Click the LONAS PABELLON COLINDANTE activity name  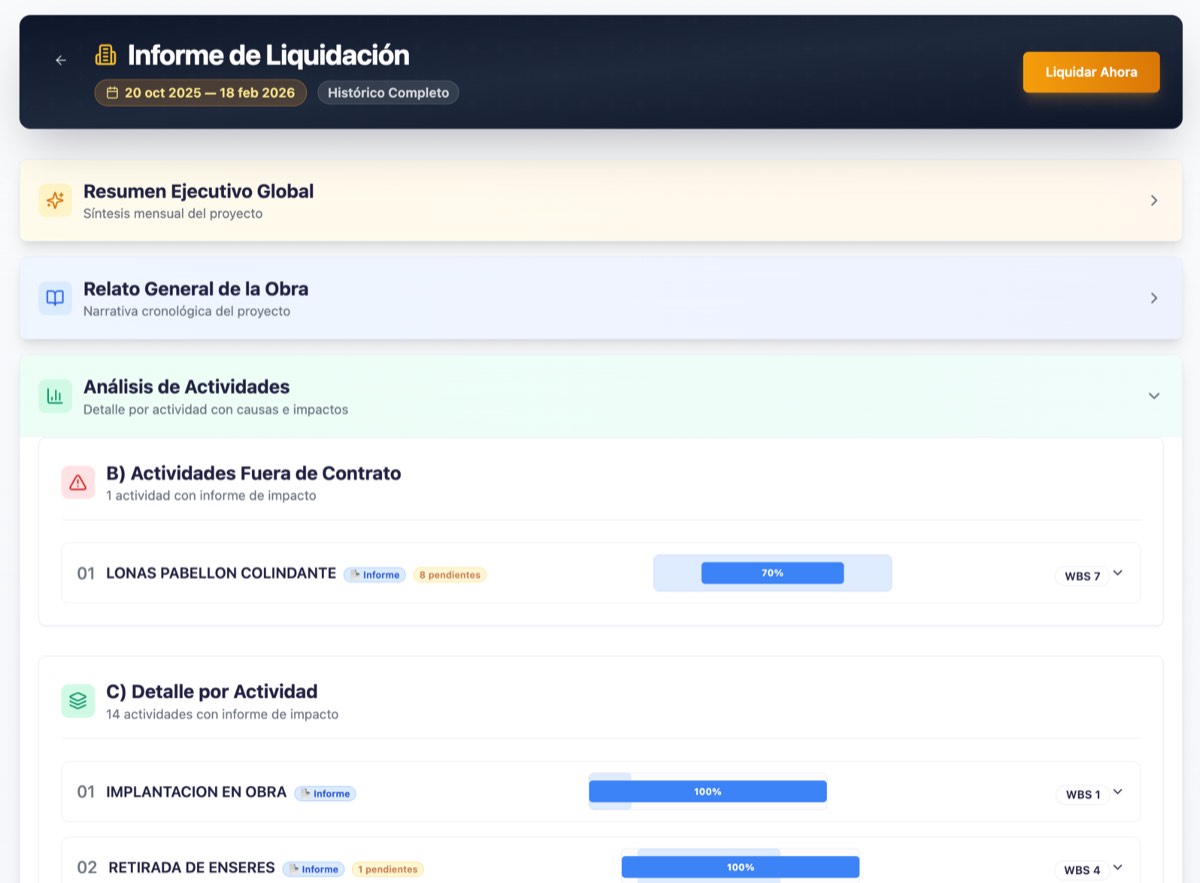pyautogui.click(x=221, y=573)
